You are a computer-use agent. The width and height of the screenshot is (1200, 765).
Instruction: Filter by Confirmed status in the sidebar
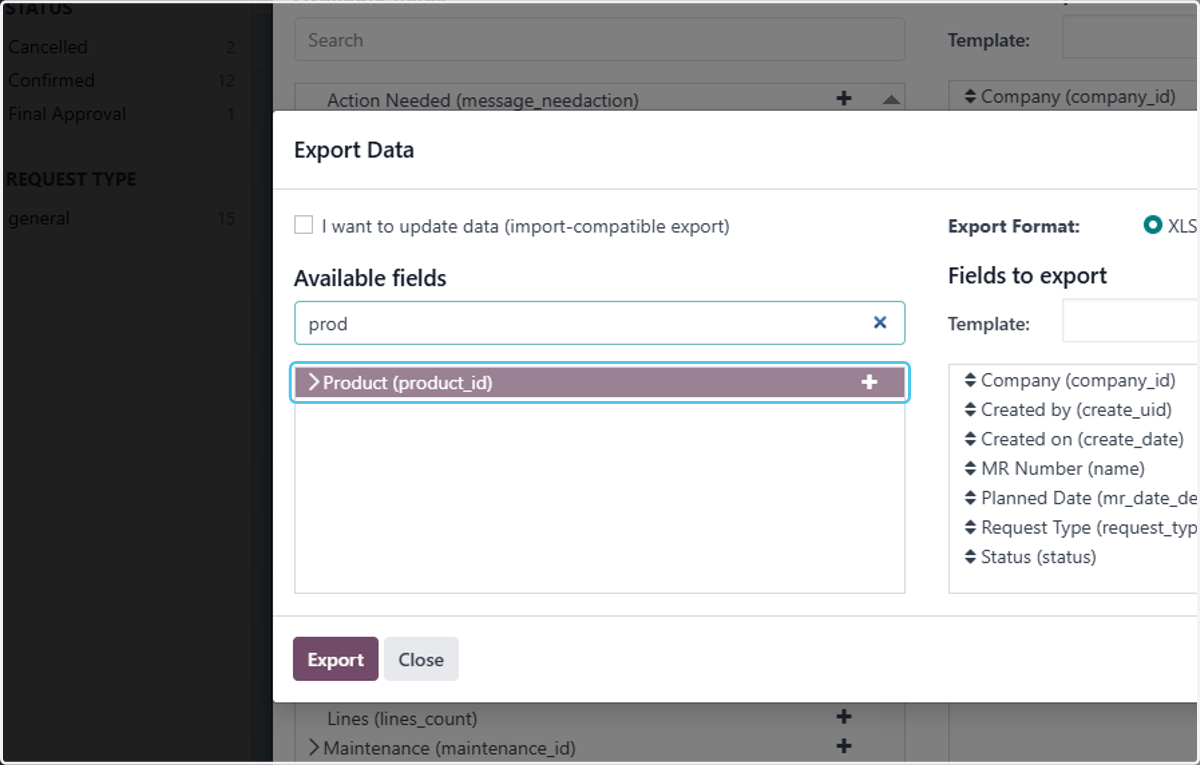click(x=51, y=80)
